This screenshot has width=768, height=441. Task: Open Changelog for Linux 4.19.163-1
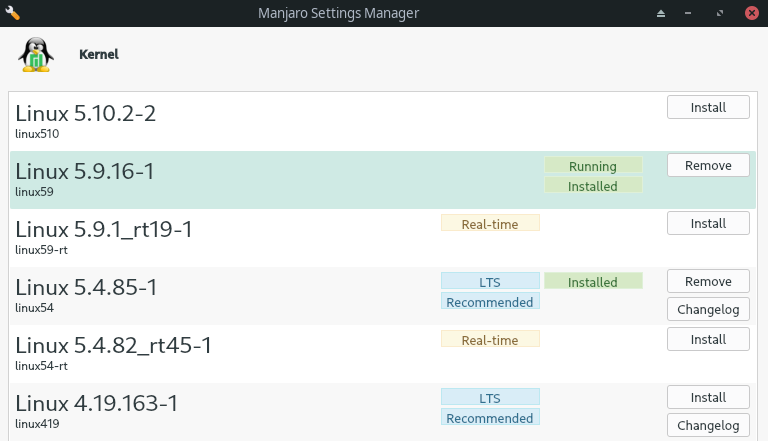(x=708, y=425)
